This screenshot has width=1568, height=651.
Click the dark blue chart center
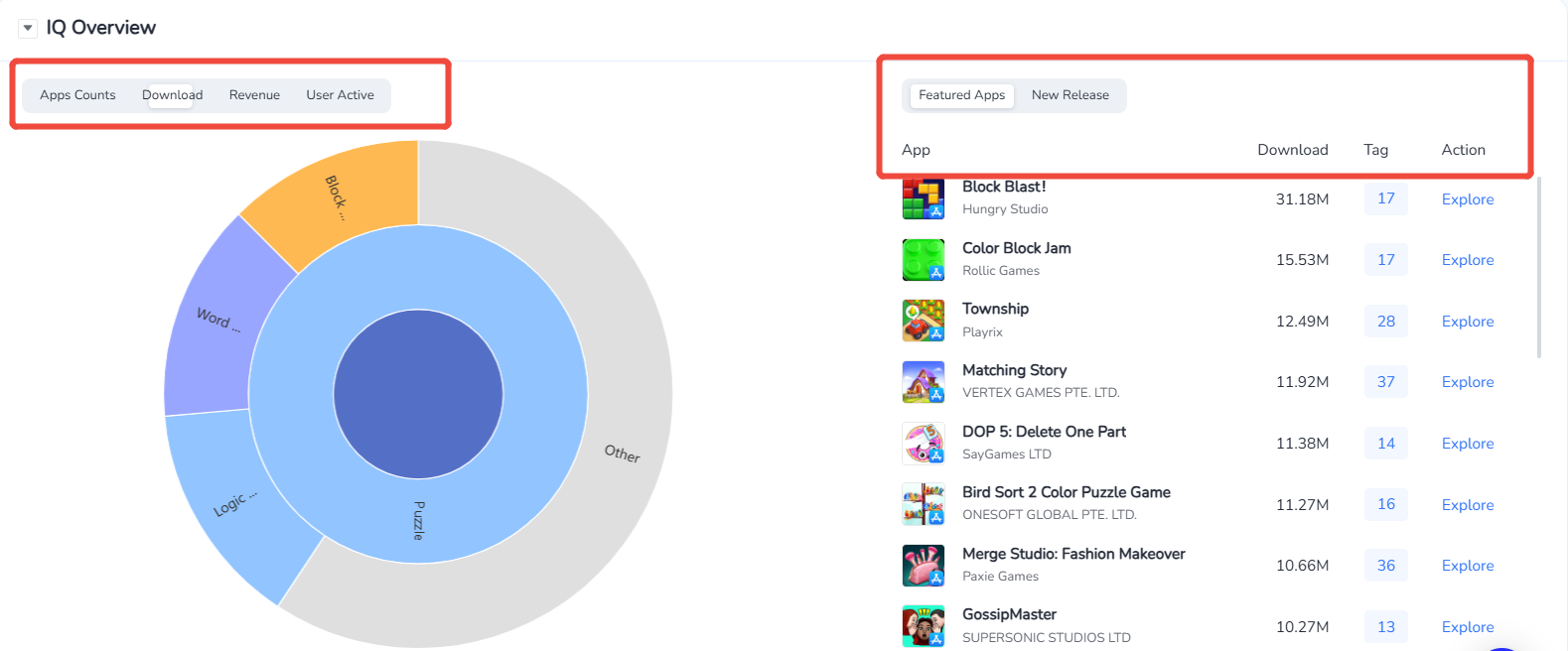click(x=418, y=394)
